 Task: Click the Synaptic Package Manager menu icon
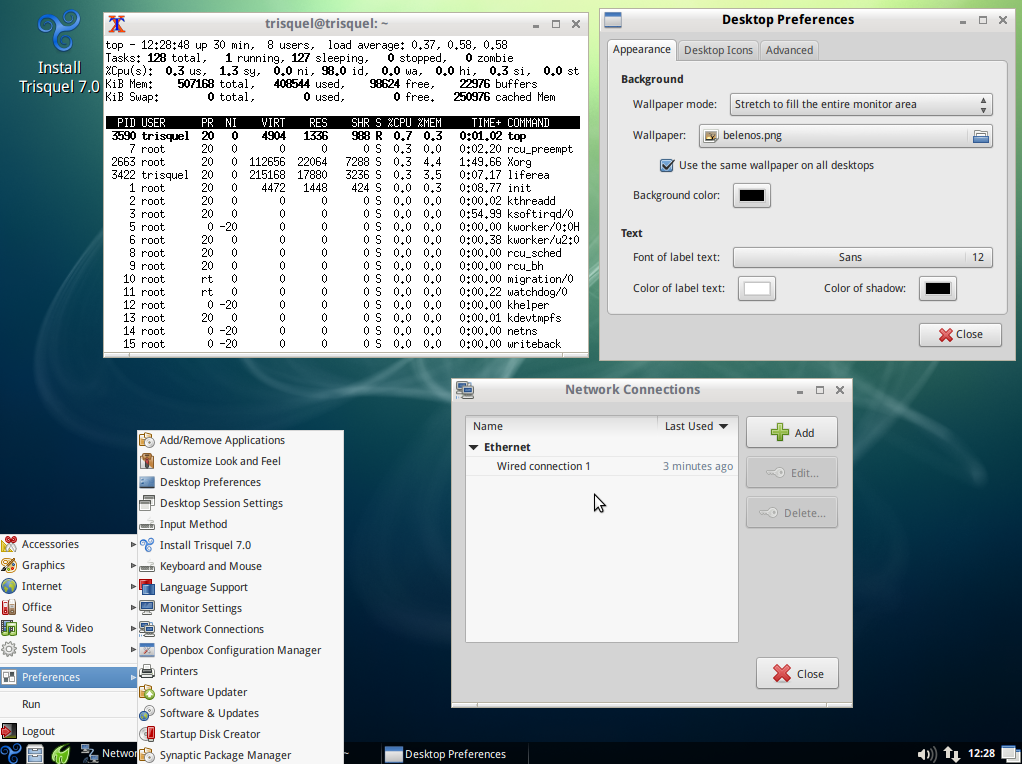click(x=146, y=754)
